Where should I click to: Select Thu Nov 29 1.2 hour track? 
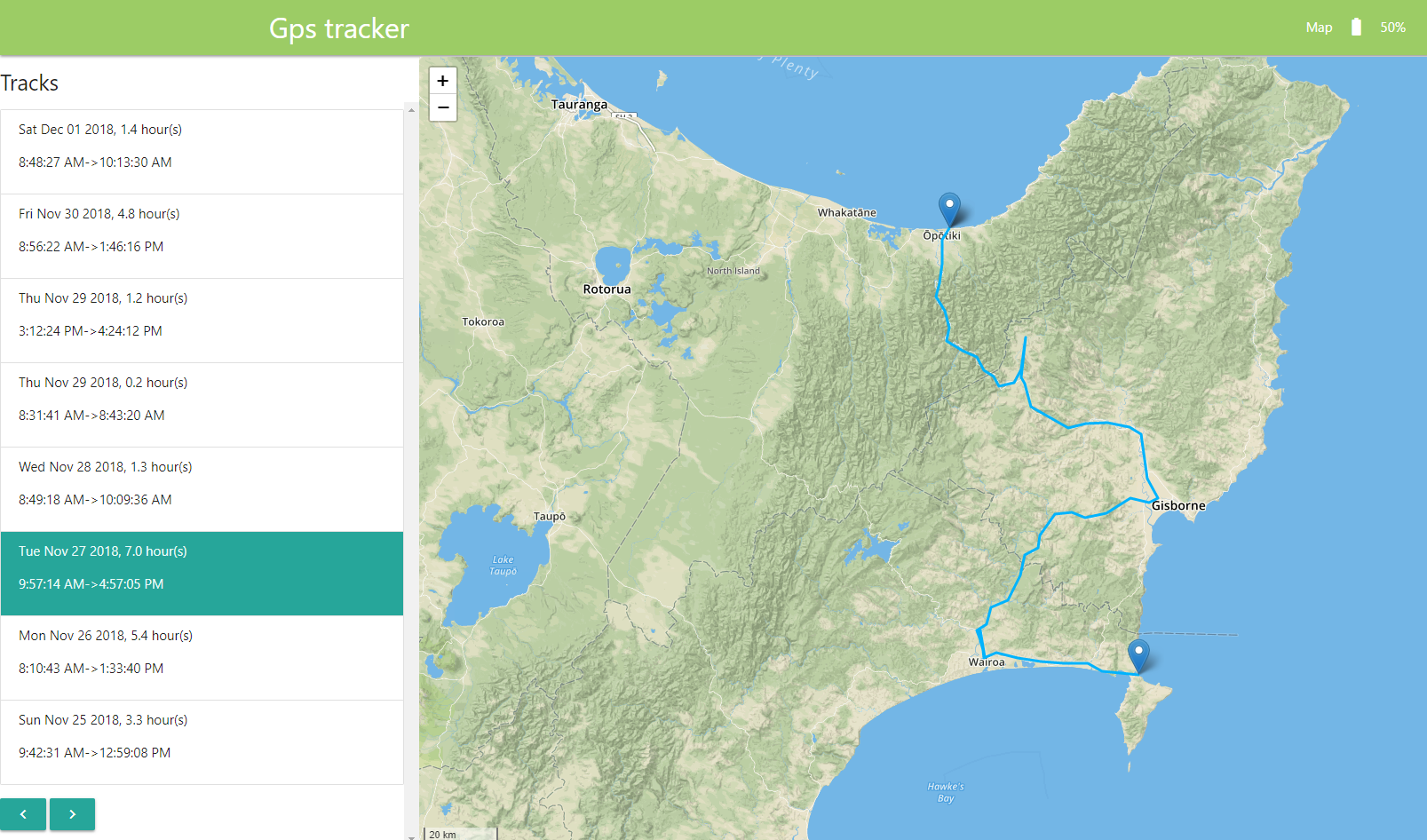pos(202,321)
